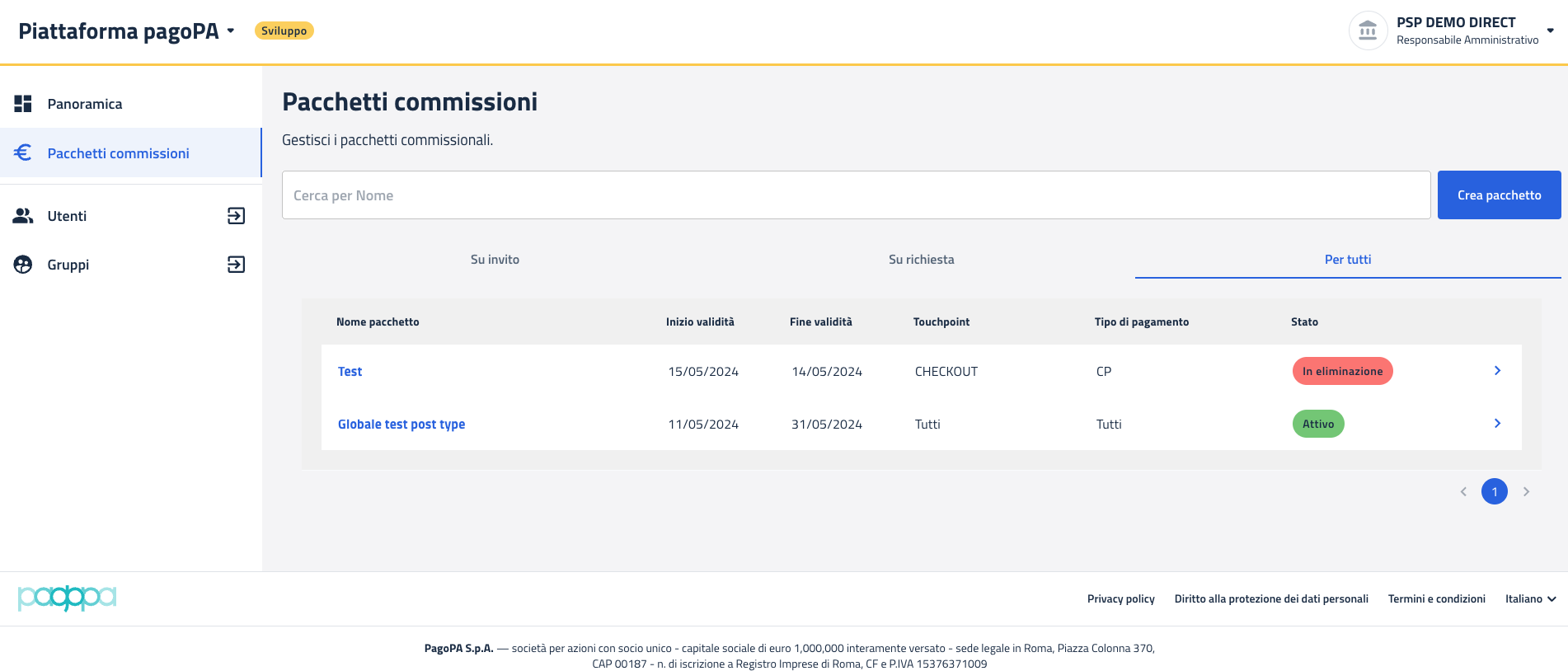Open Utenti via its exit arrow icon
1568x671 pixels.
tap(236, 216)
